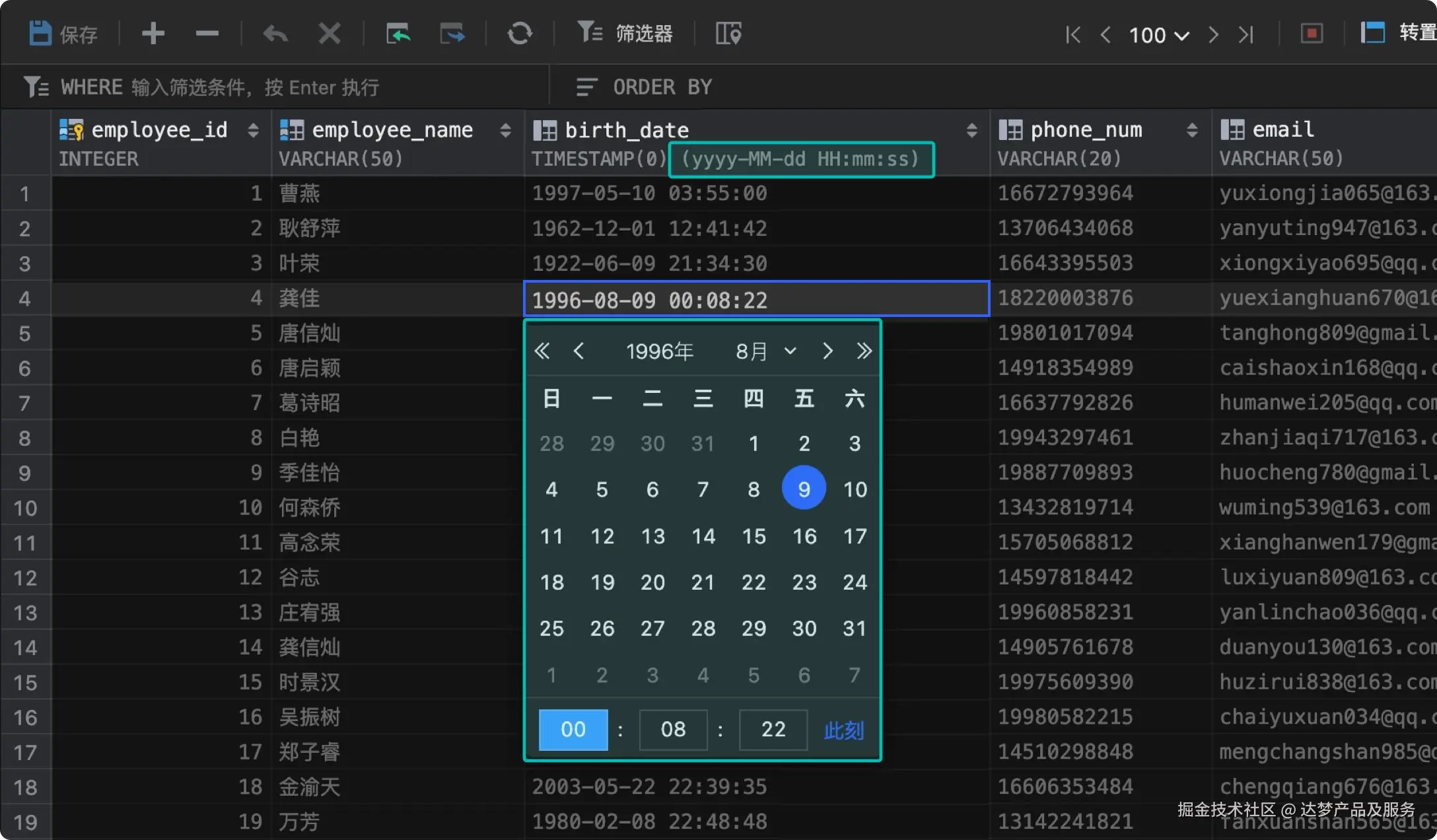Open the page size 100 dropdown
This screenshot has width=1437, height=840.
pos(1159,34)
